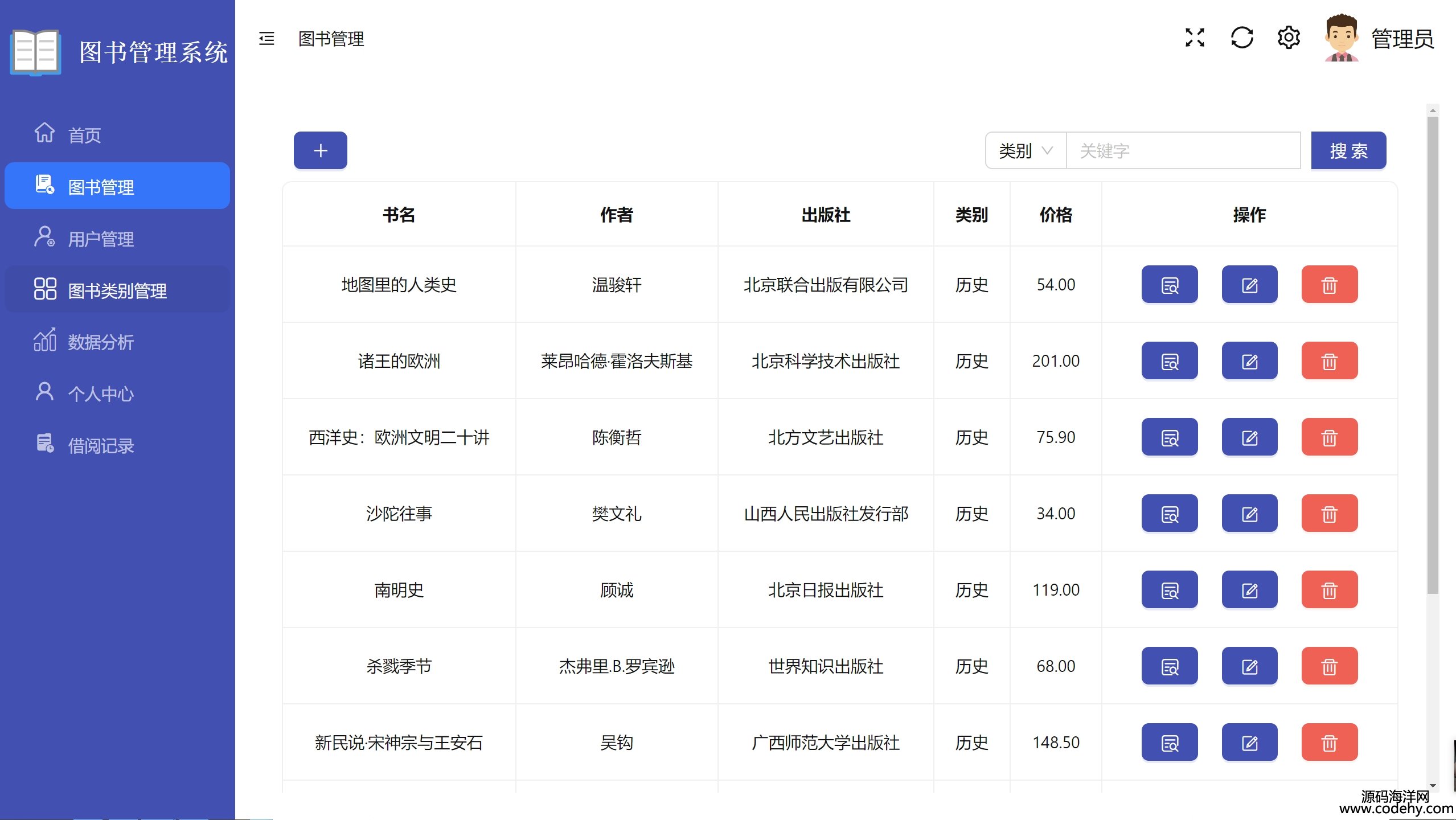1456x820 pixels.
Task: Edit the book 沙陀往事
Action: tap(1249, 513)
